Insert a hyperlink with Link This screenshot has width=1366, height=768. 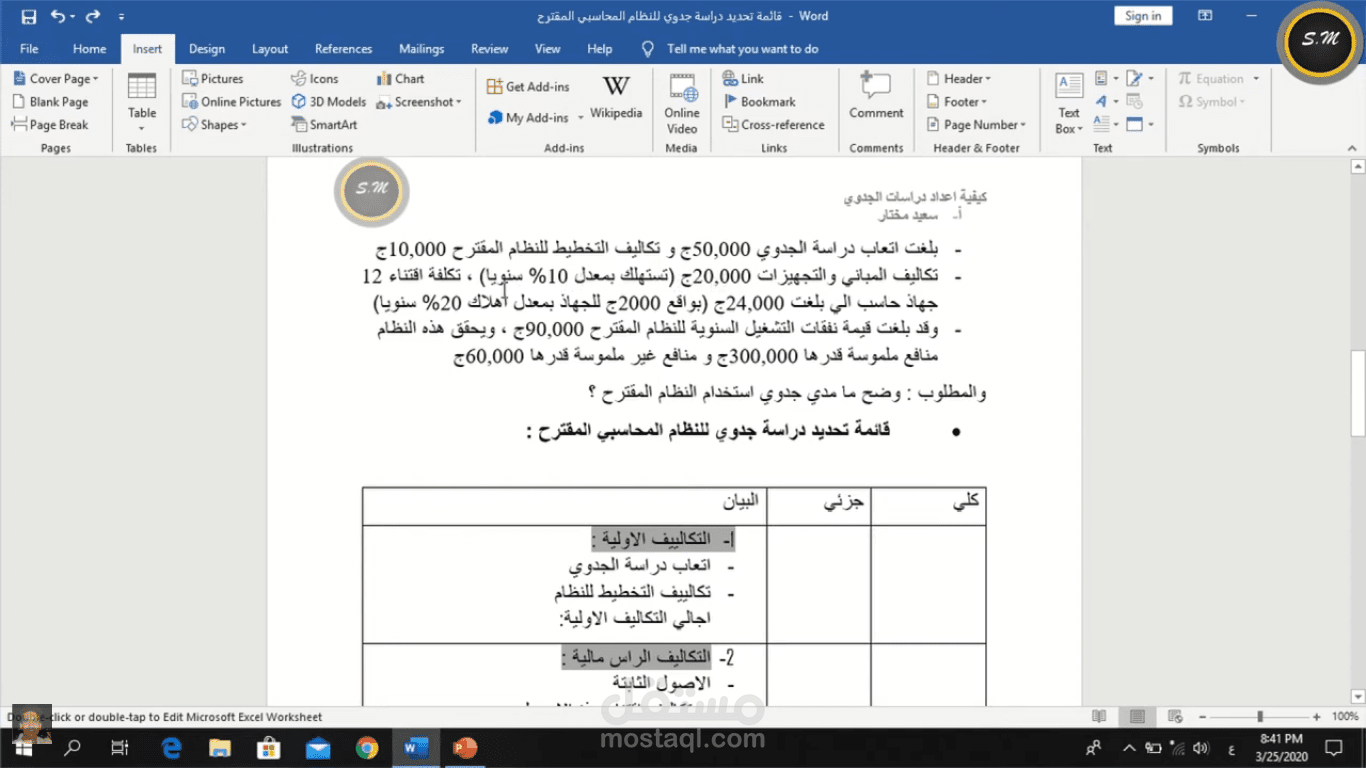click(x=744, y=79)
